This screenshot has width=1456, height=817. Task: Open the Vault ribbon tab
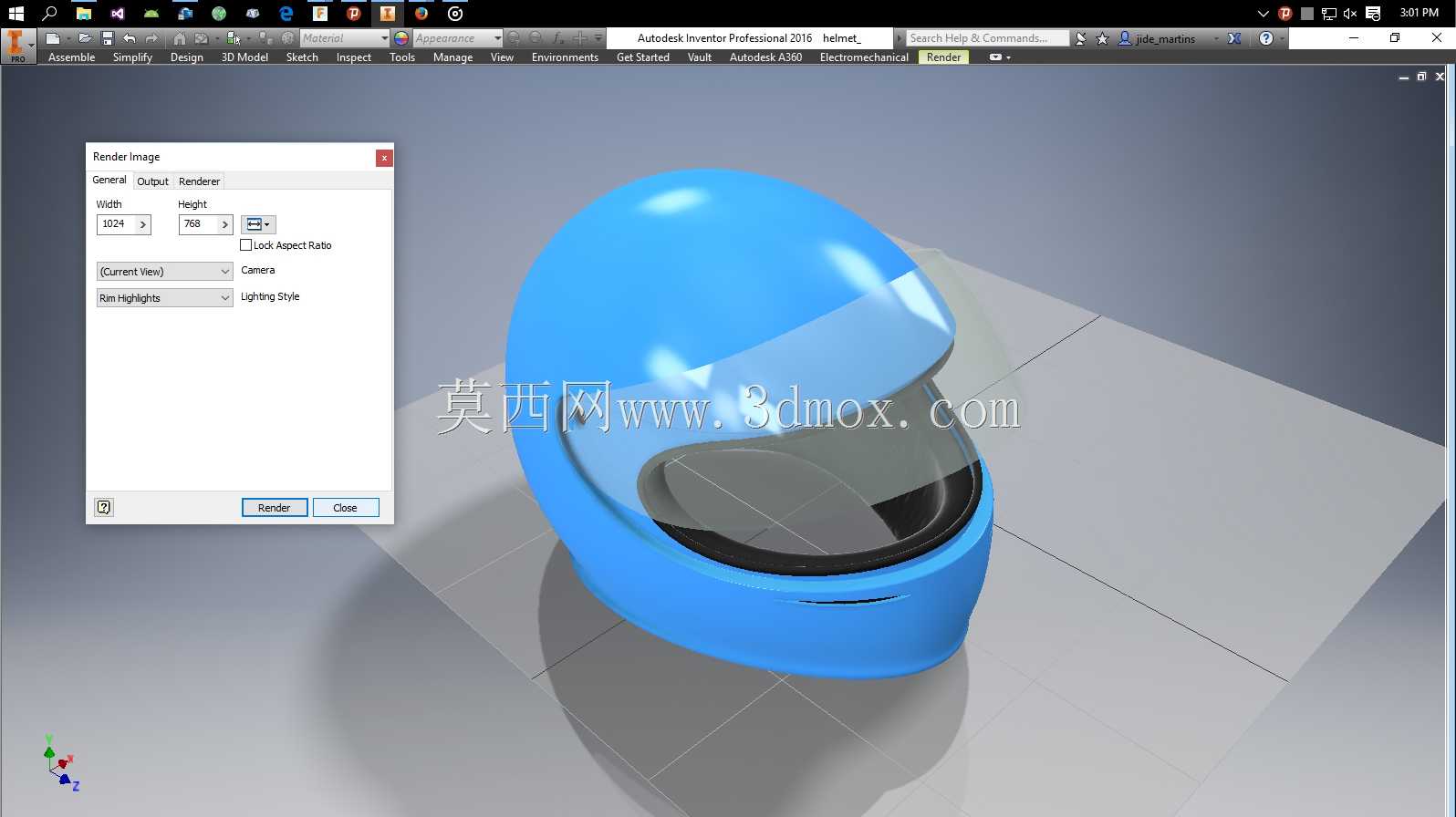700,57
